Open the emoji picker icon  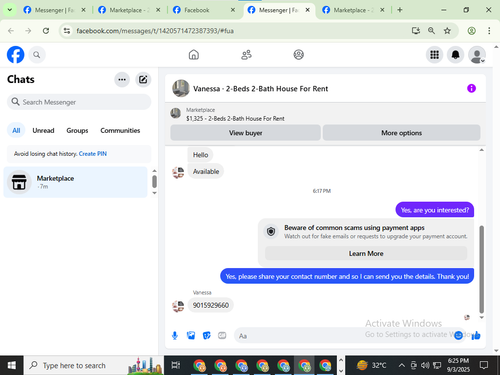tap(458, 335)
